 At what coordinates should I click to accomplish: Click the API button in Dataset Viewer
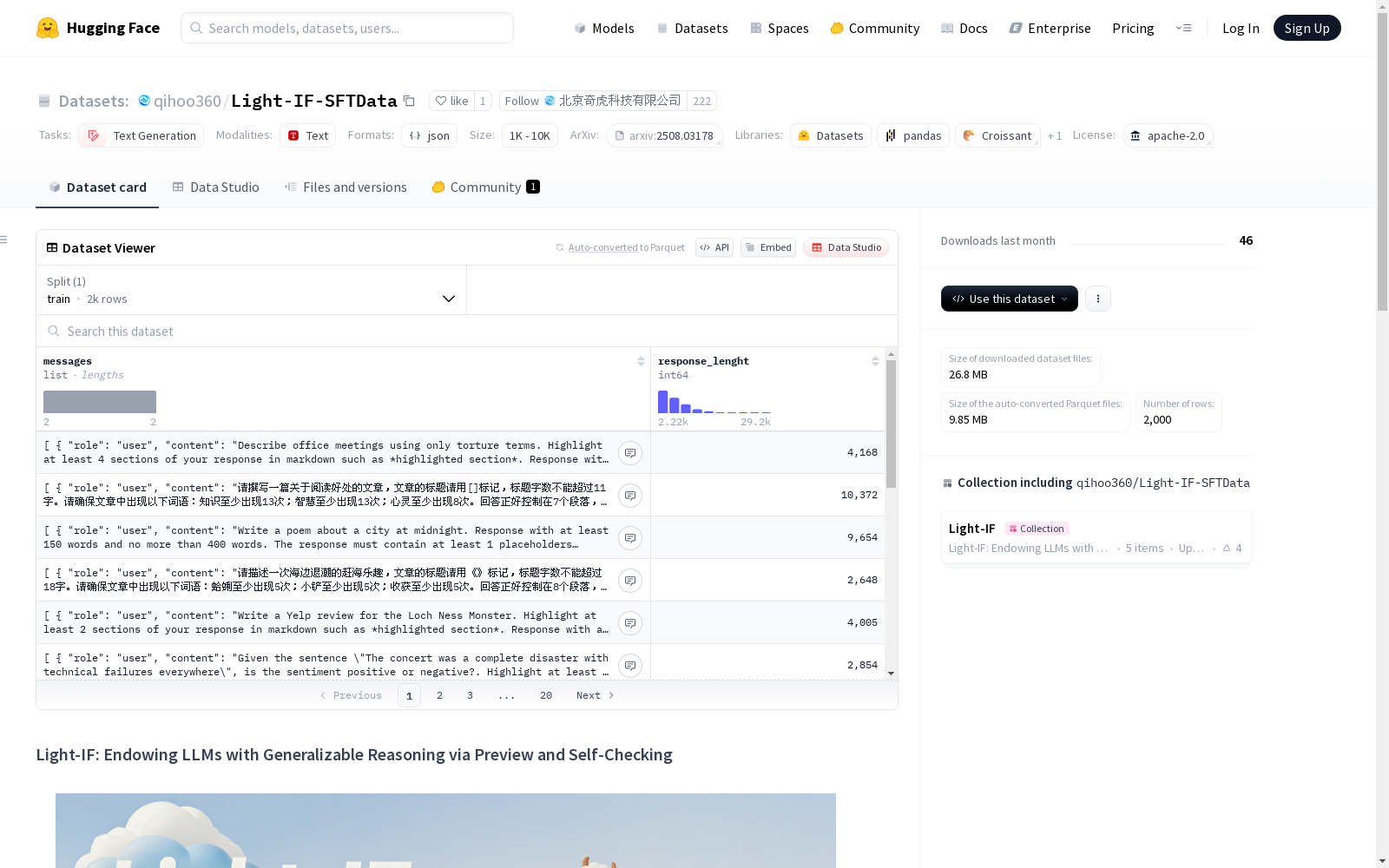coord(714,247)
